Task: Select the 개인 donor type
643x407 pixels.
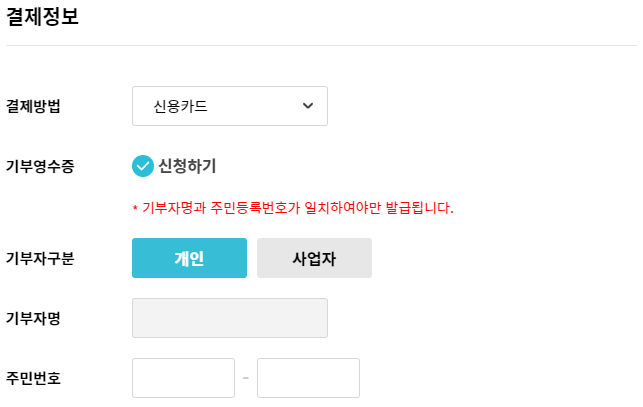Action: pos(189,258)
